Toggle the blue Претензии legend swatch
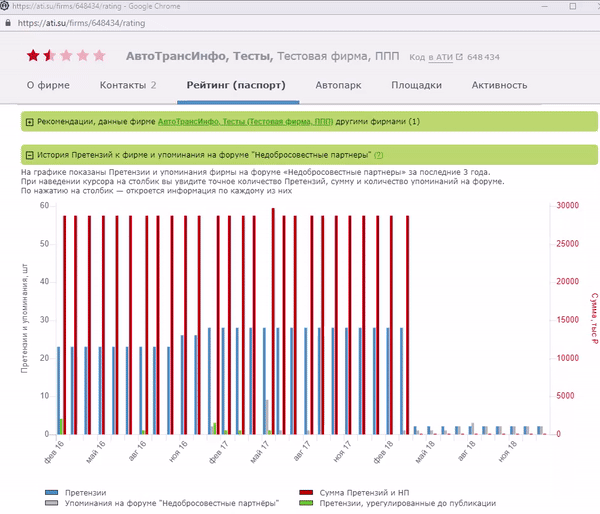Viewport: 600px width, 514px height. (51, 494)
